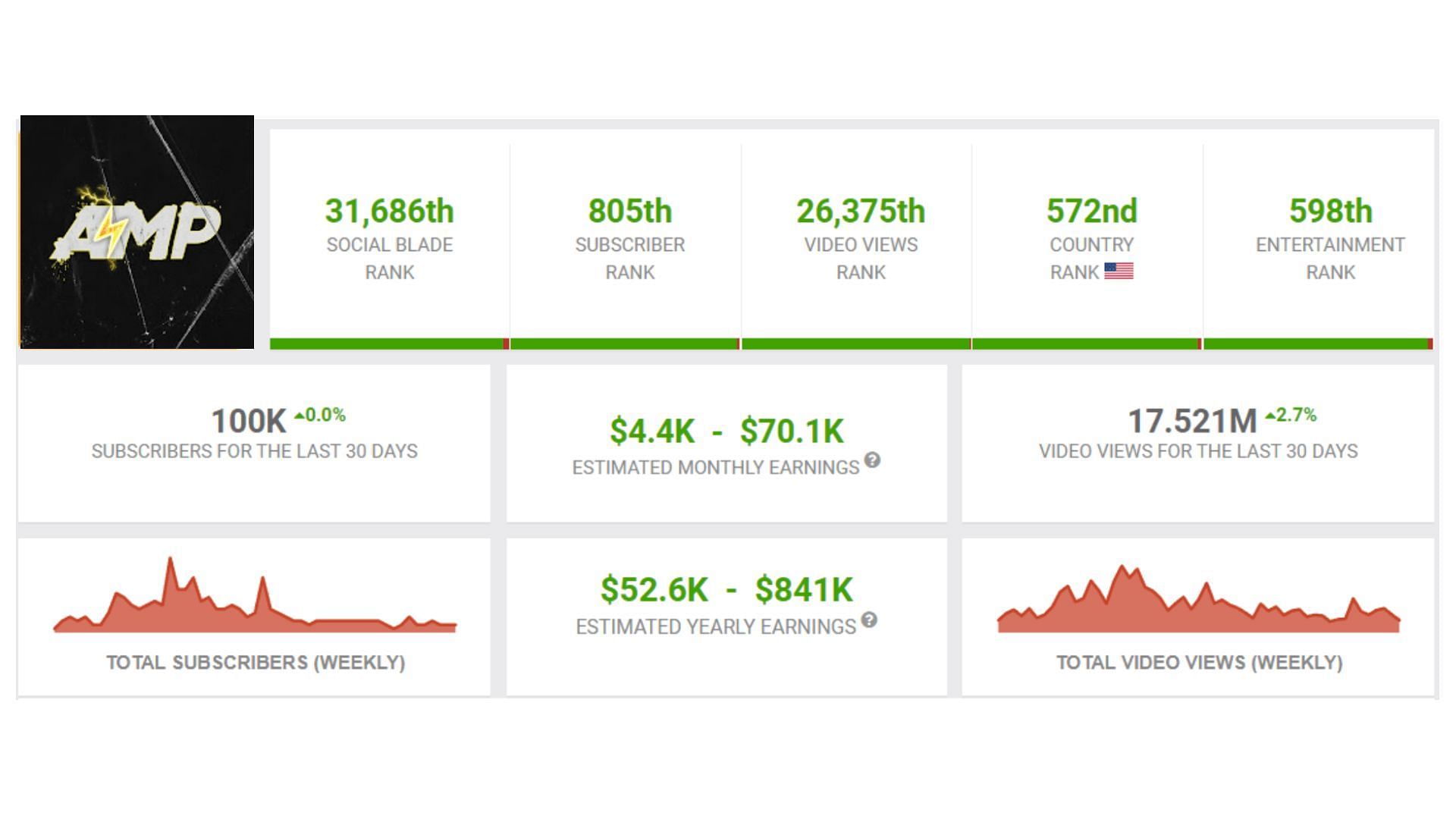The height and width of the screenshot is (819, 1456).
Task: Click the SOCIAL BLADE RANK label
Action: click(x=390, y=259)
